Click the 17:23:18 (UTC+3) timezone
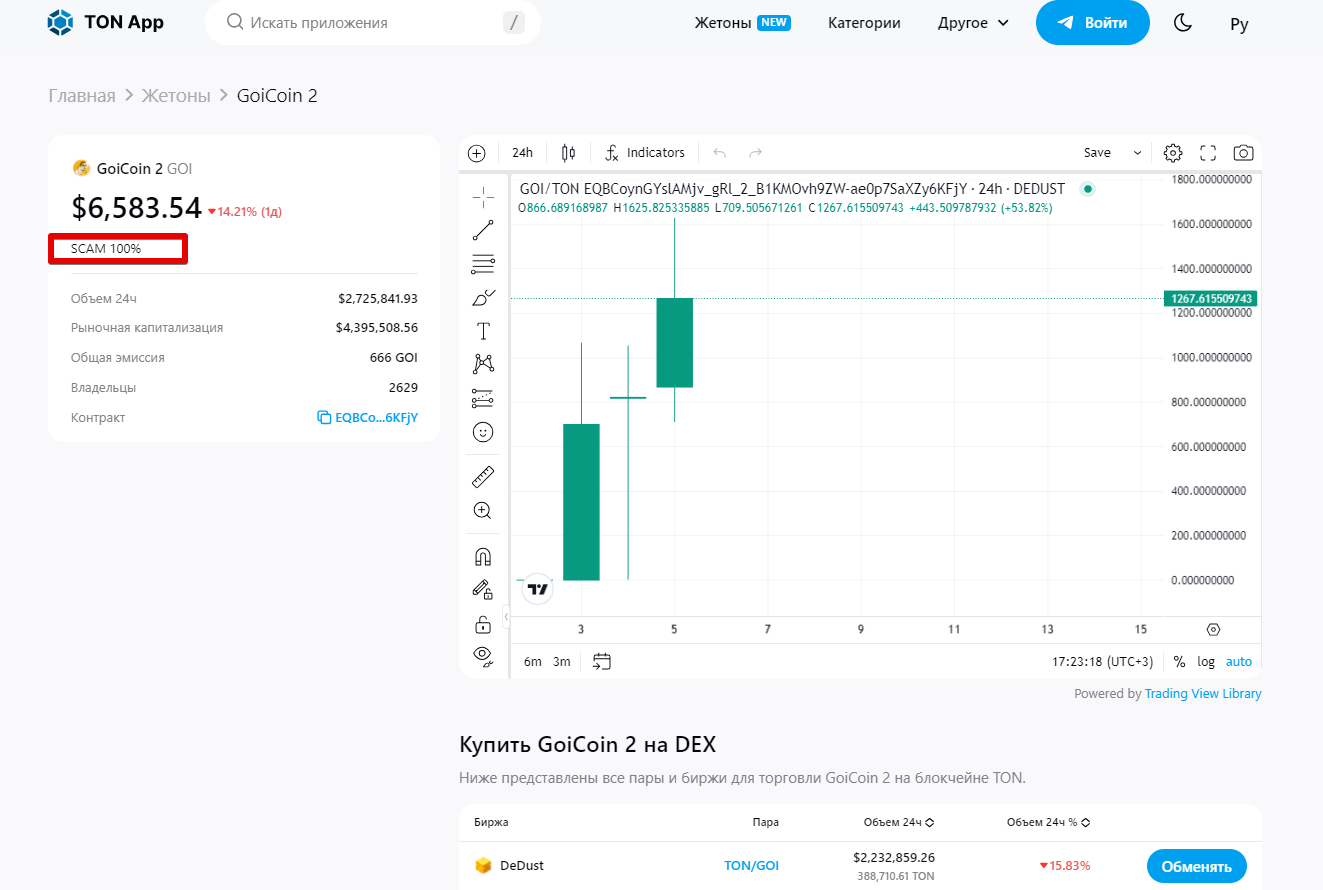Viewport: 1323px width, 890px height. click(1103, 662)
